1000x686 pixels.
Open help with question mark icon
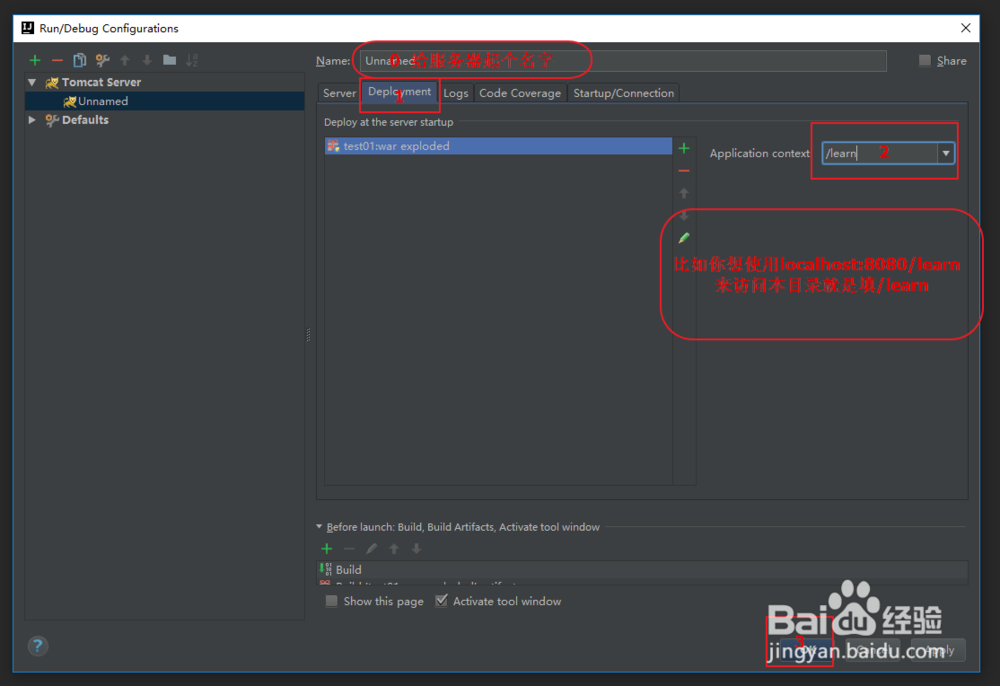pyautogui.click(x=38, y=646)
